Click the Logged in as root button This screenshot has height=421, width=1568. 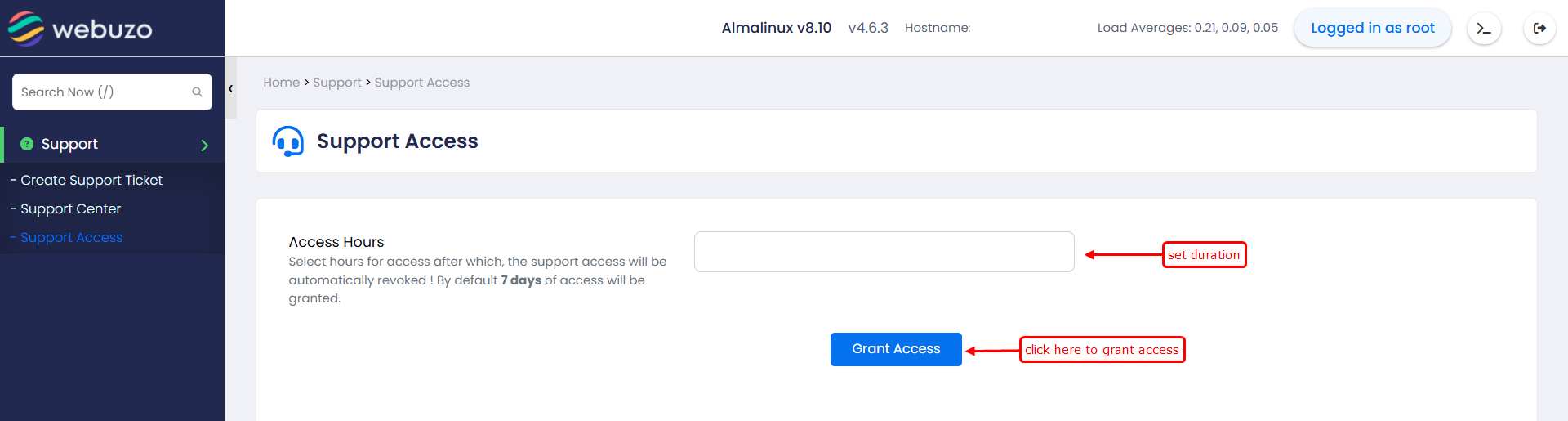click(1372, 28)
